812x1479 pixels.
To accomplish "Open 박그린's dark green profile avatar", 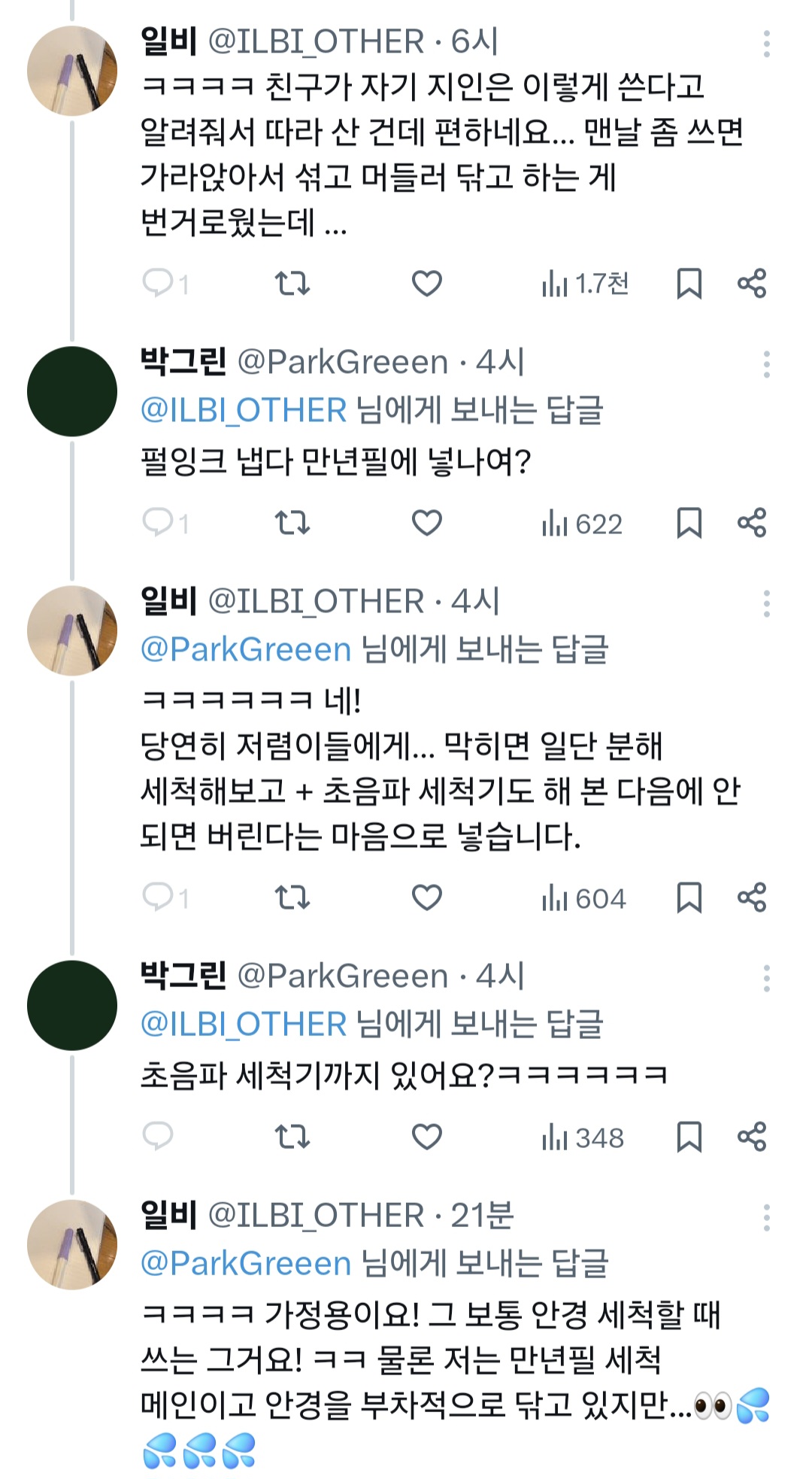I will [72, 391].
